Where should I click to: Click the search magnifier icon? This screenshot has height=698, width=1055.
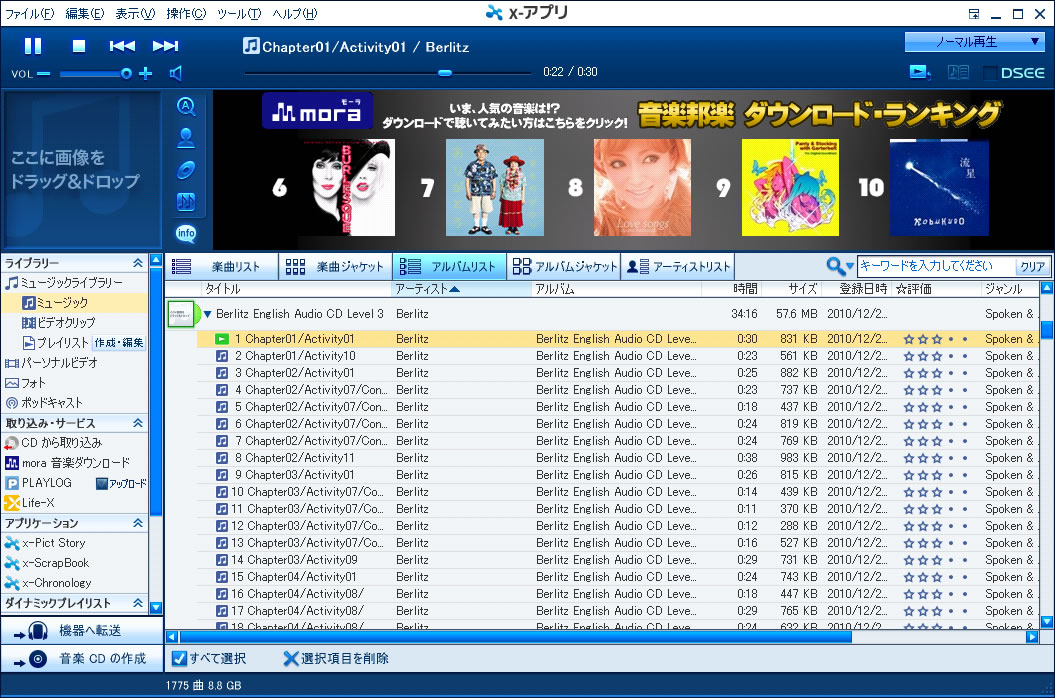(835, 266)
